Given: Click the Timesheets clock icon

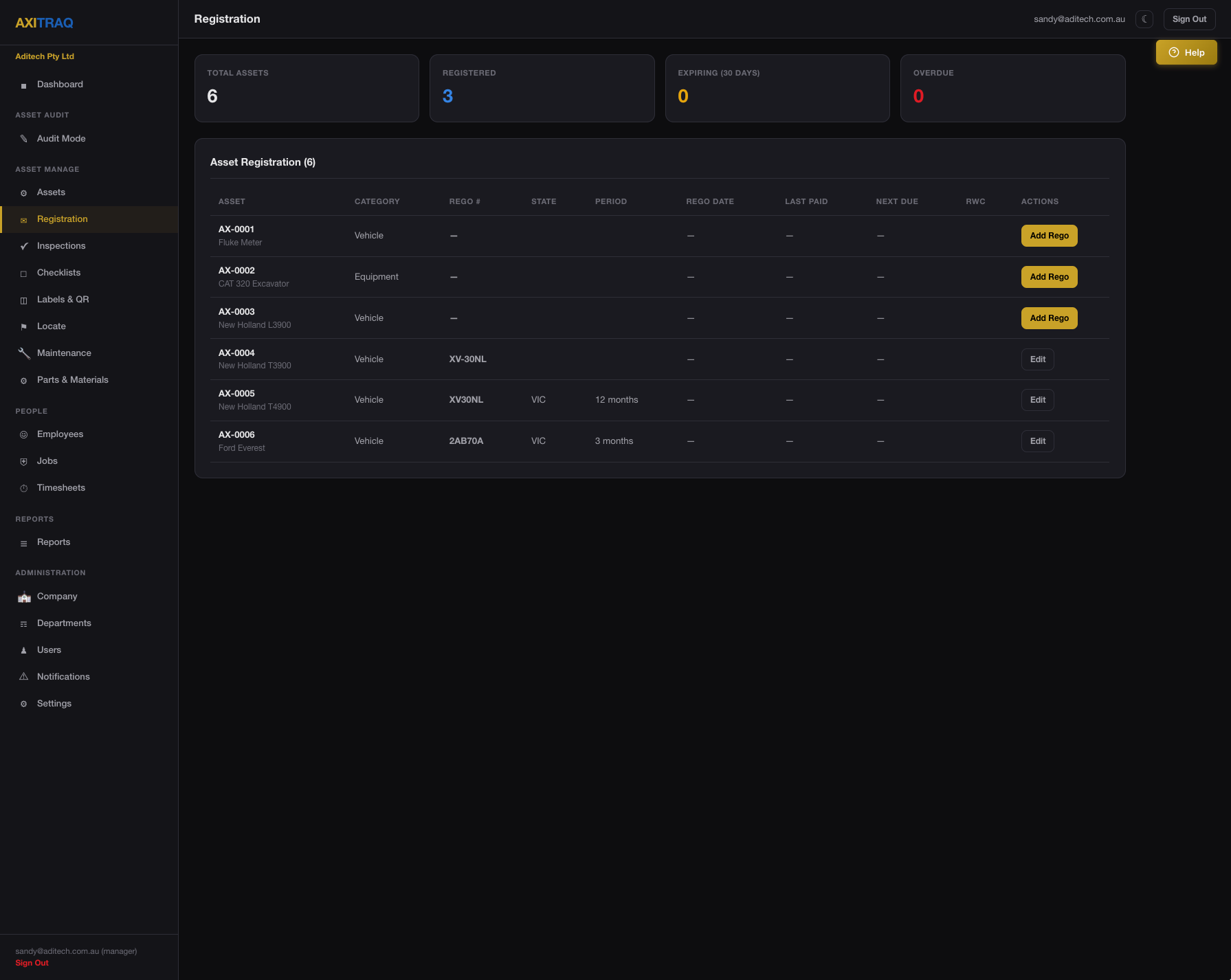Looking at the screenshot, I should coord(23,489).
